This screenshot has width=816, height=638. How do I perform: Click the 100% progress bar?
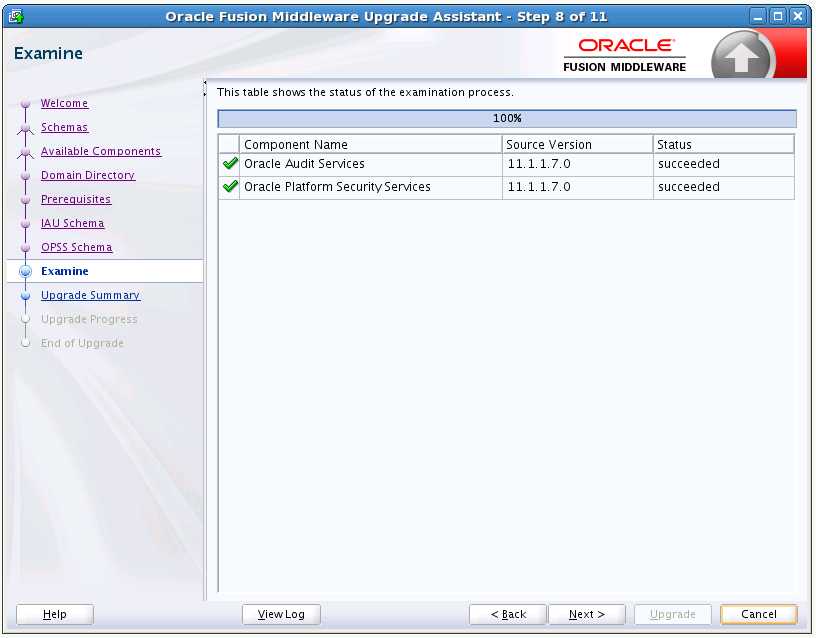(x=507, y=118)
